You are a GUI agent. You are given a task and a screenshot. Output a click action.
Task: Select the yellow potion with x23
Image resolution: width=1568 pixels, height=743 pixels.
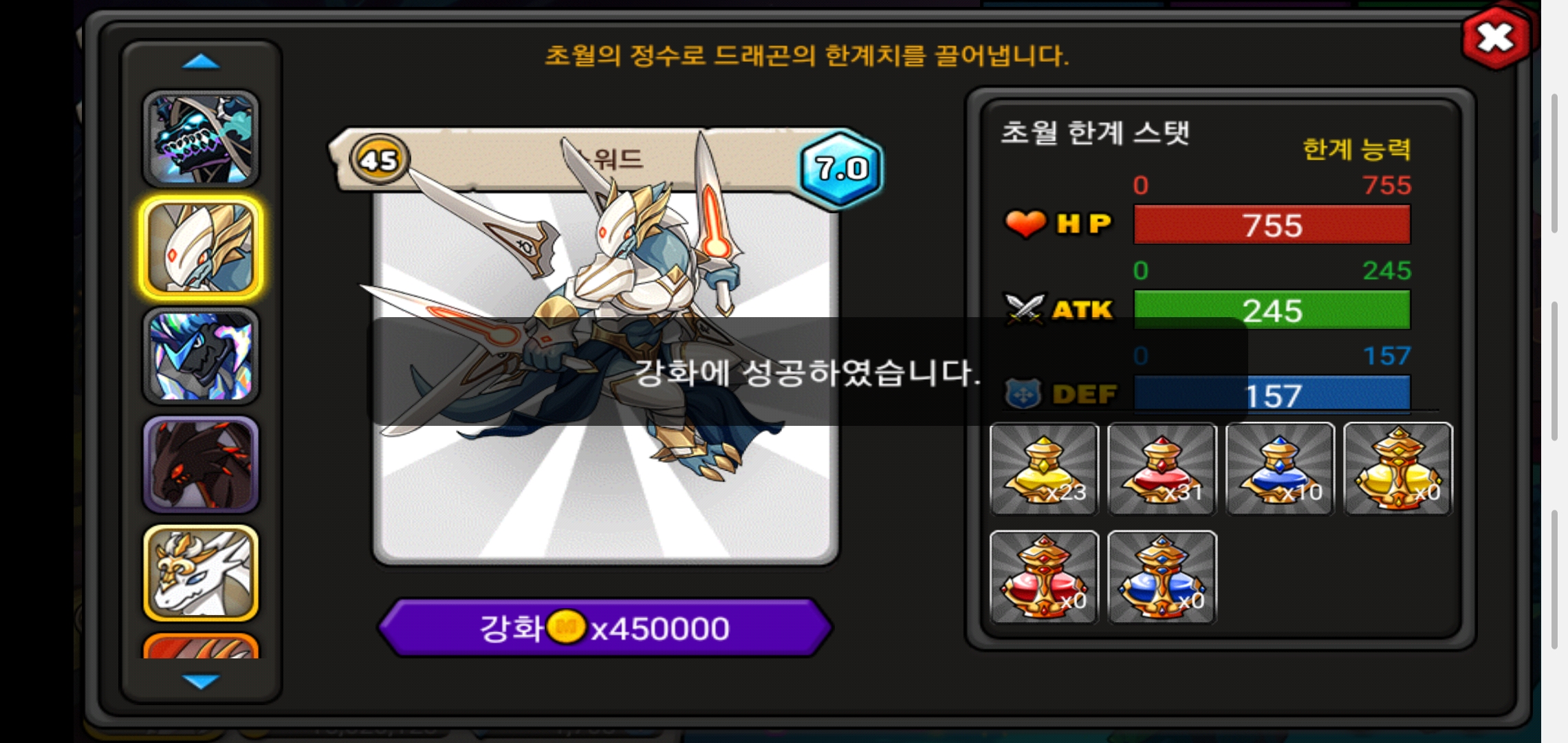[1044, 469]
